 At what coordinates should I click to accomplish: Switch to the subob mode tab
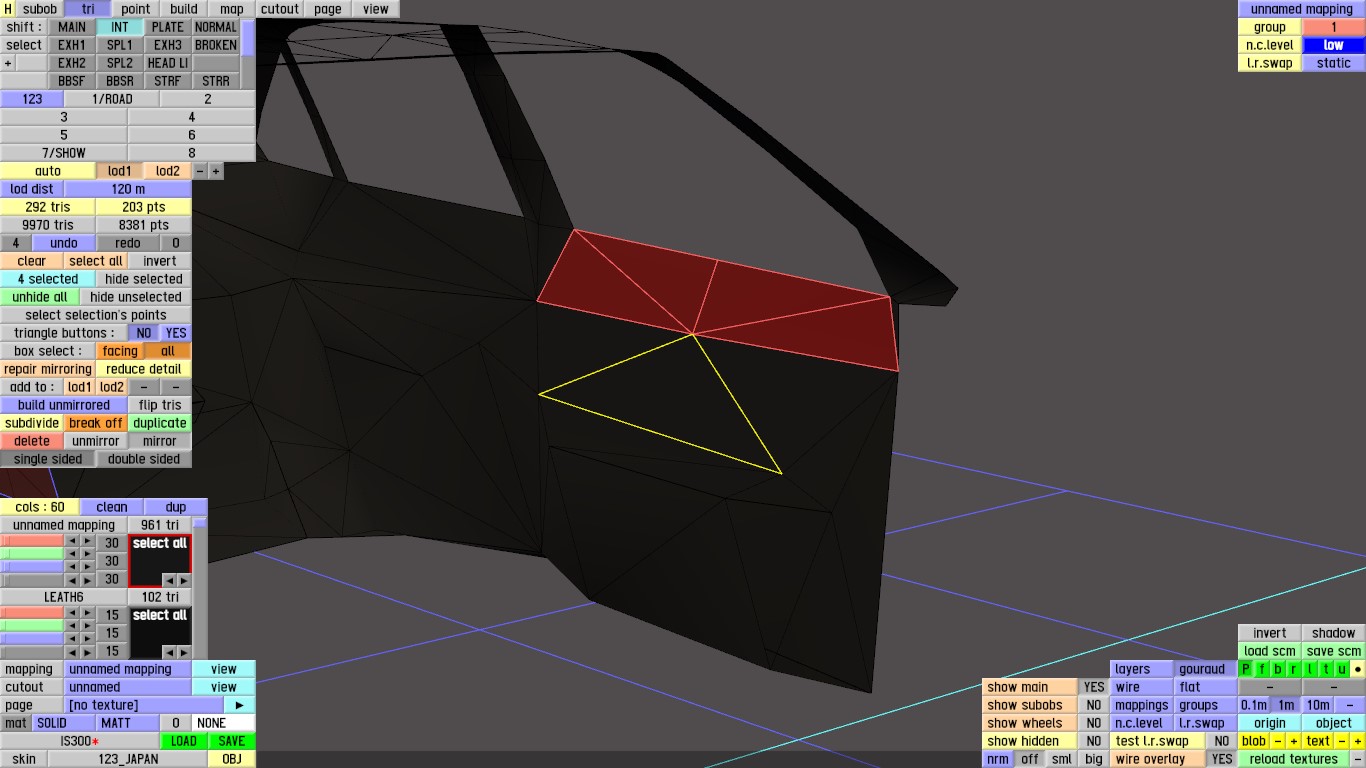click(40, 9)
